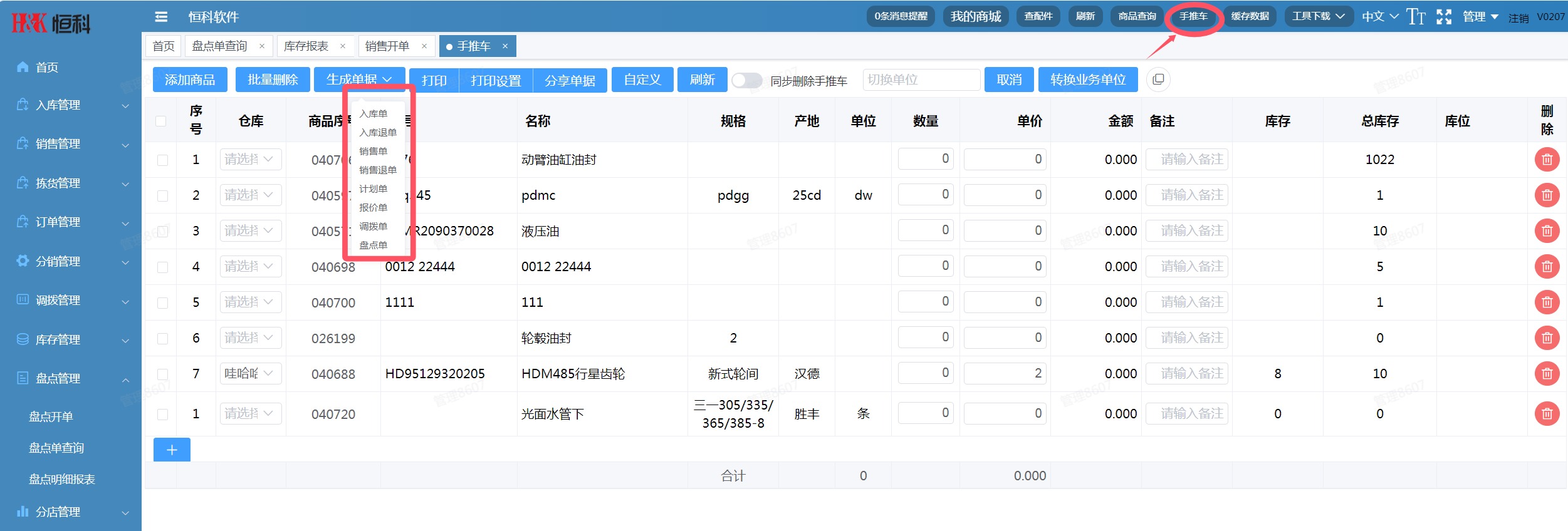The image size is (1568, 531).
Task: Delete the HDM485行星齿轮 row via trash icon
Action: [x=1547, y=374]
